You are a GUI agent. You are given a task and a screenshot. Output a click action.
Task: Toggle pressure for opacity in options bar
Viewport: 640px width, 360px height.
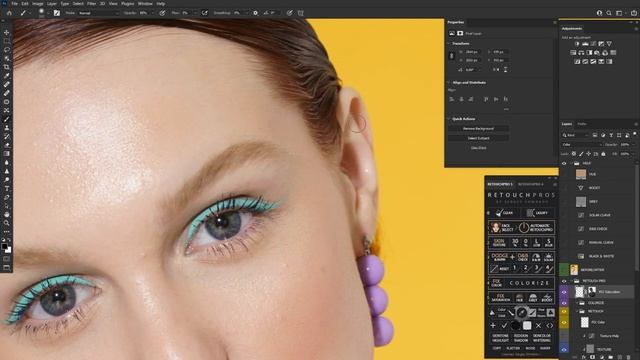[x=162, y=13]
